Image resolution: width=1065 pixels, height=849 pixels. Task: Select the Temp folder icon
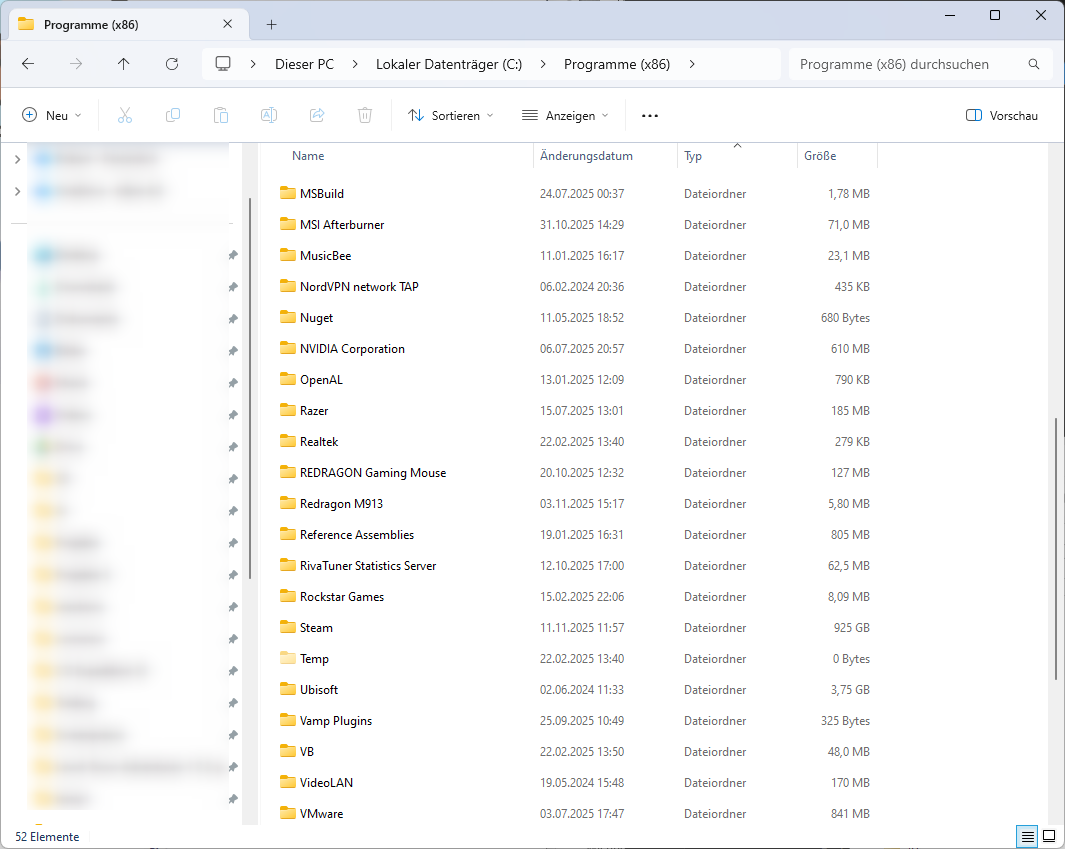[288, 658]
